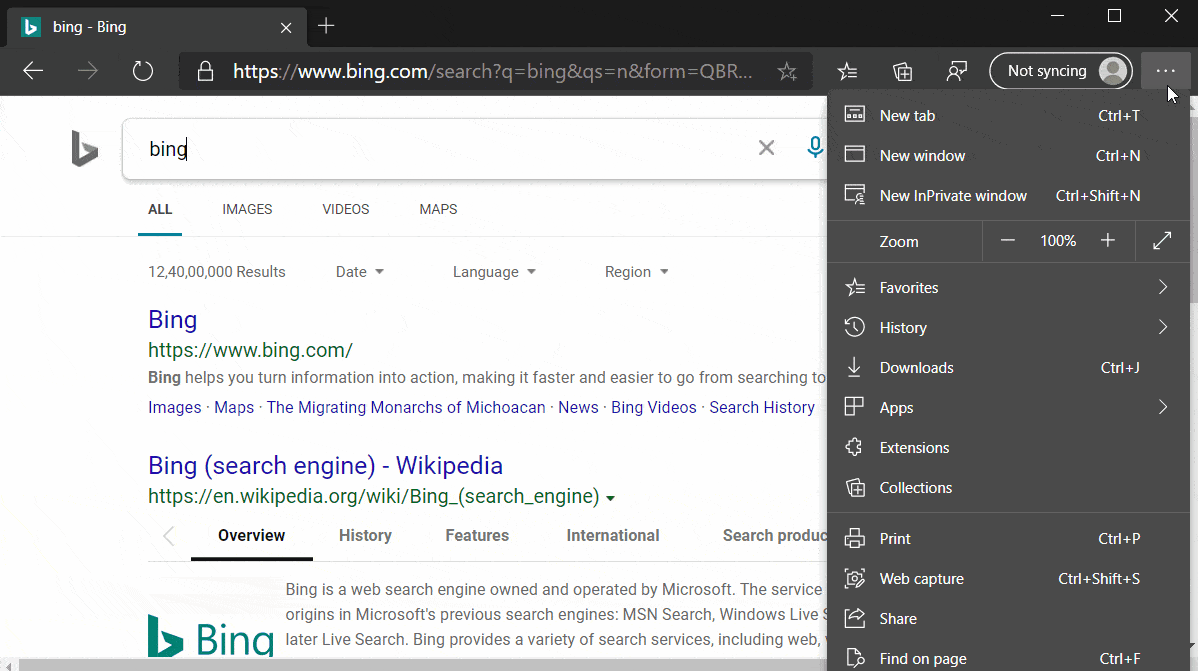Switch to the ALL results tab
1198x671 pixels.
coord(160,209)
